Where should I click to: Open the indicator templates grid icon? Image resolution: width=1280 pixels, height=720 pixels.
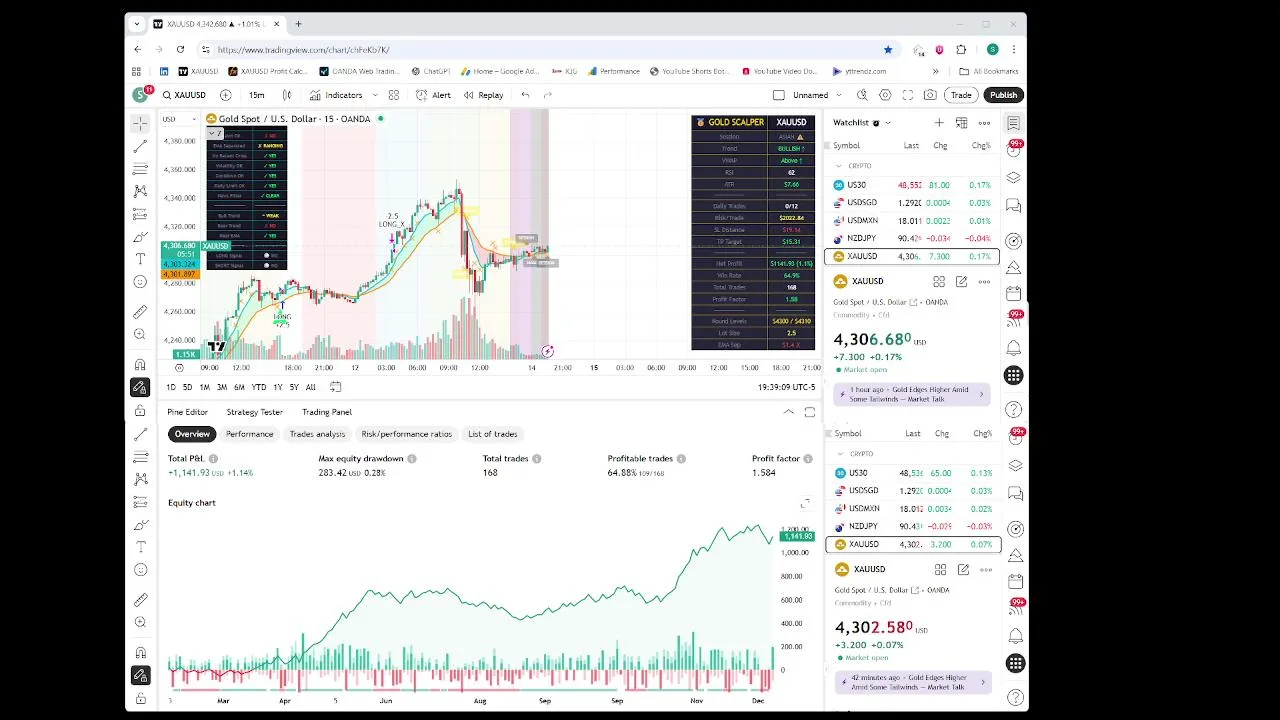pos(394,95)
